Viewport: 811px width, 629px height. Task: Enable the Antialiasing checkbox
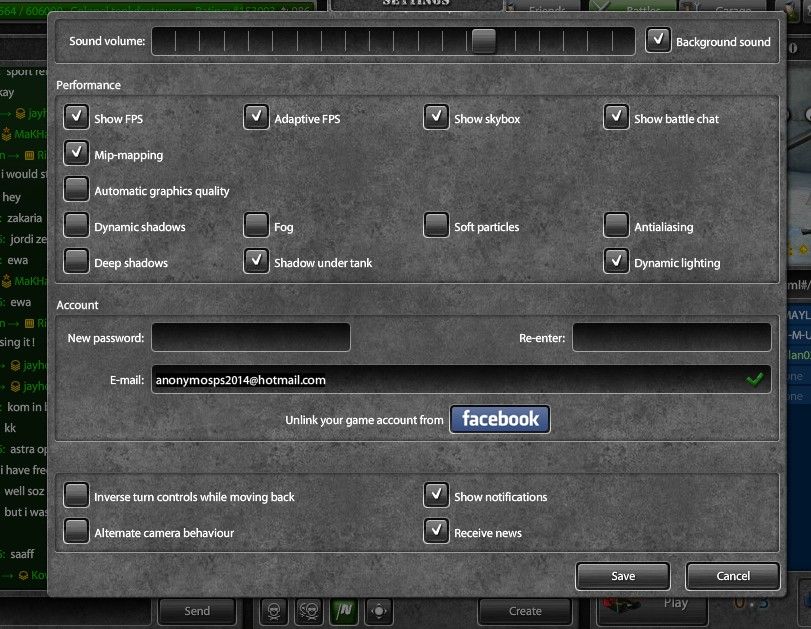click(617, 226)
